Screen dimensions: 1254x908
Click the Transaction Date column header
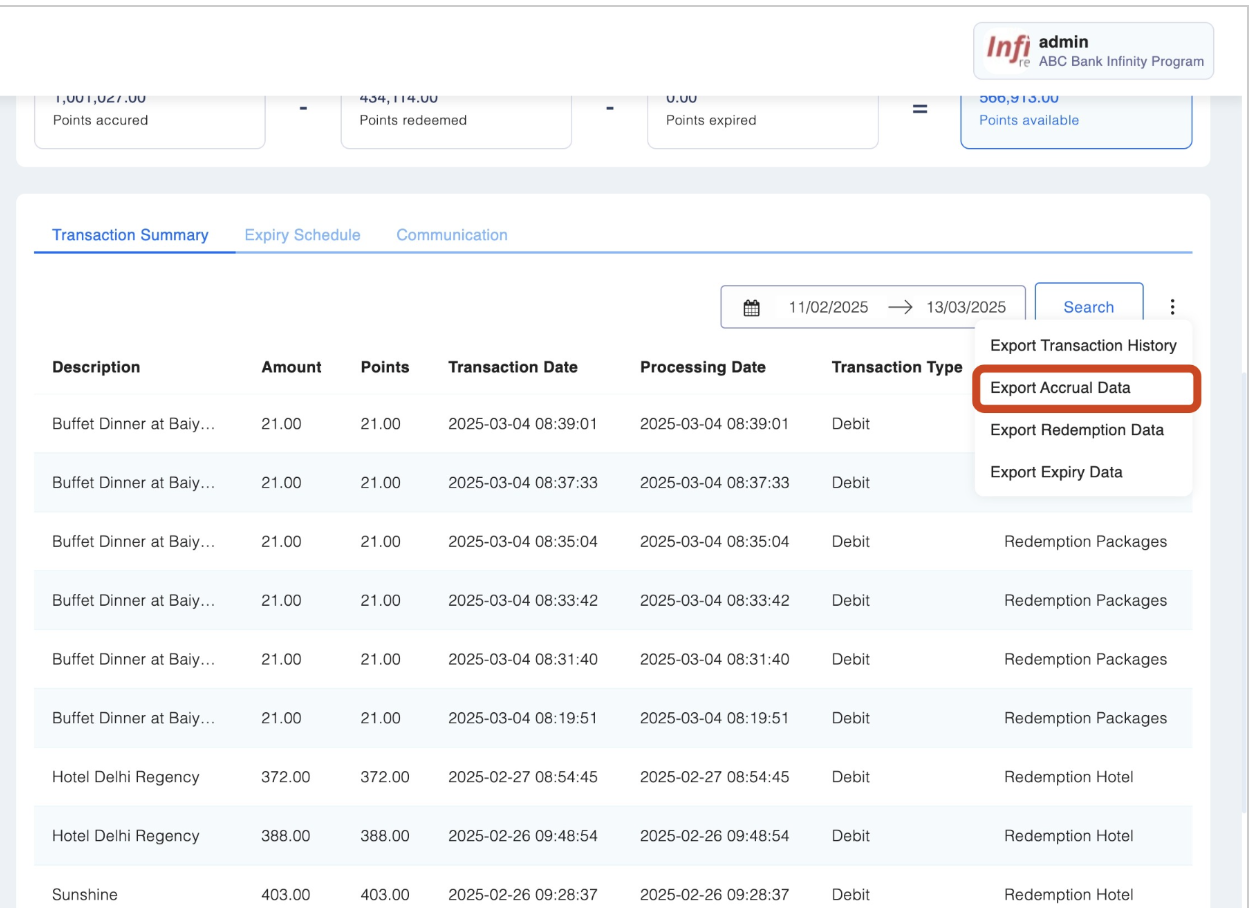coord(512,367)
